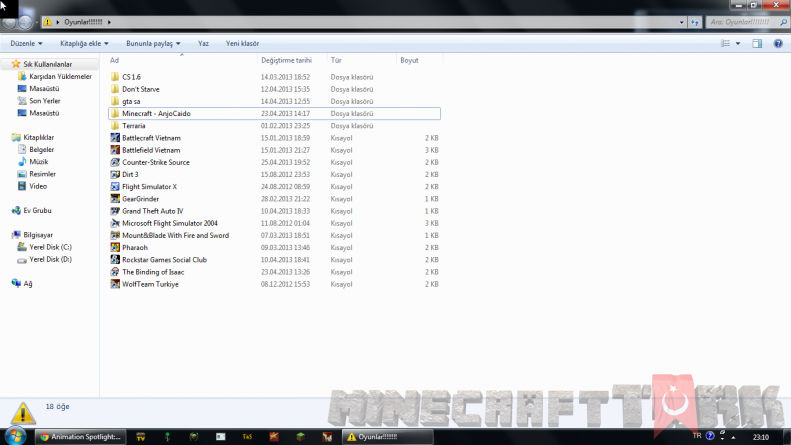Select The Binding of Isaac icon
This screenshot has height=445, width=791.
click(115, 272)
